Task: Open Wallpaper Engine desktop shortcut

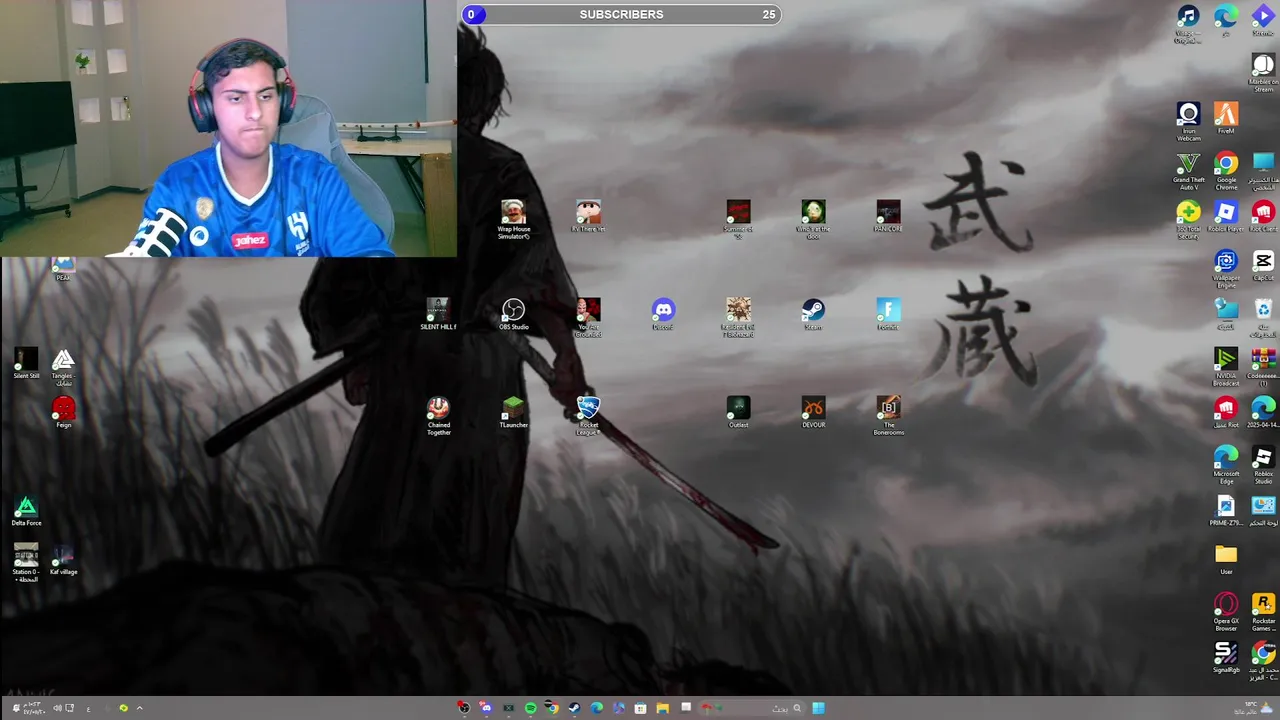Action: coord(1226,269)
